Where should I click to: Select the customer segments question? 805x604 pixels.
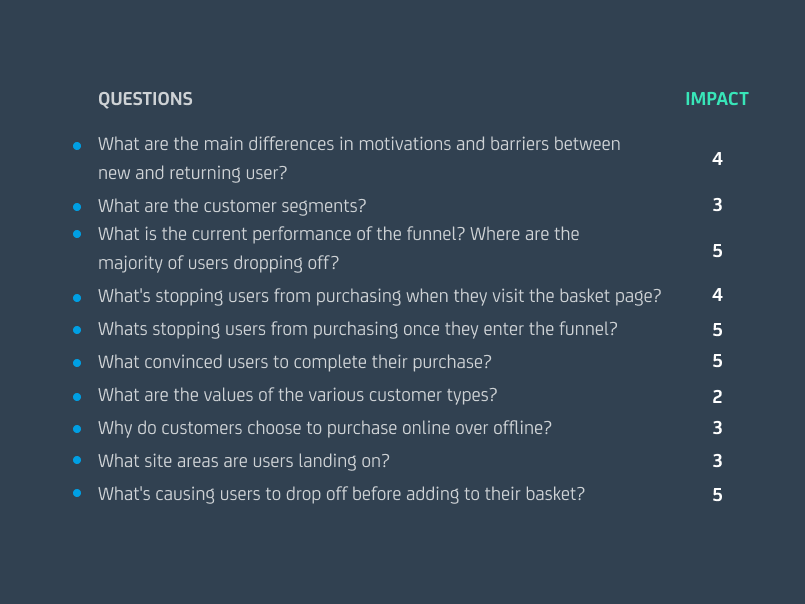tap(232, 206)
